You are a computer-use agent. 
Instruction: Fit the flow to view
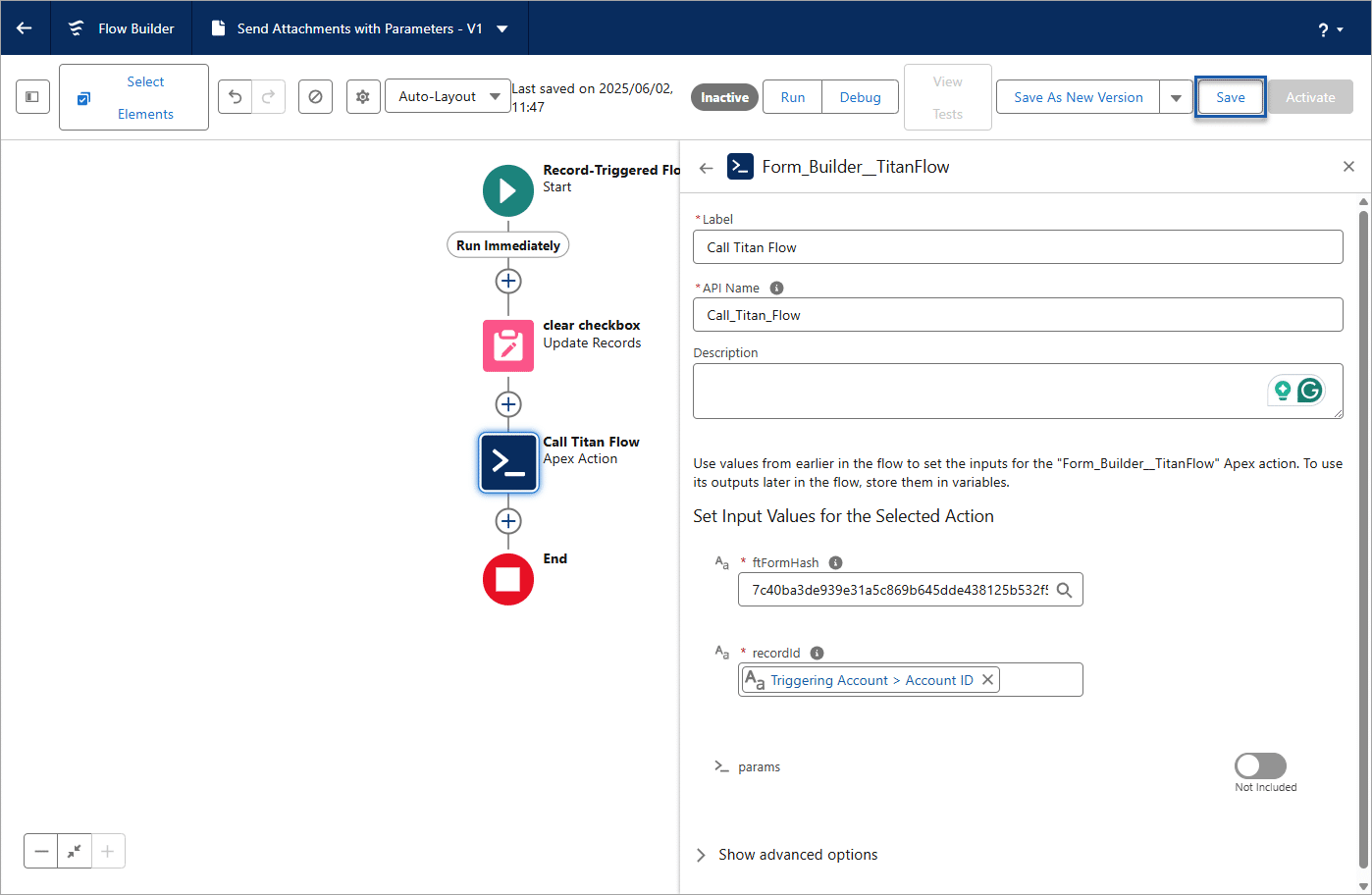[x=75, y=851]
